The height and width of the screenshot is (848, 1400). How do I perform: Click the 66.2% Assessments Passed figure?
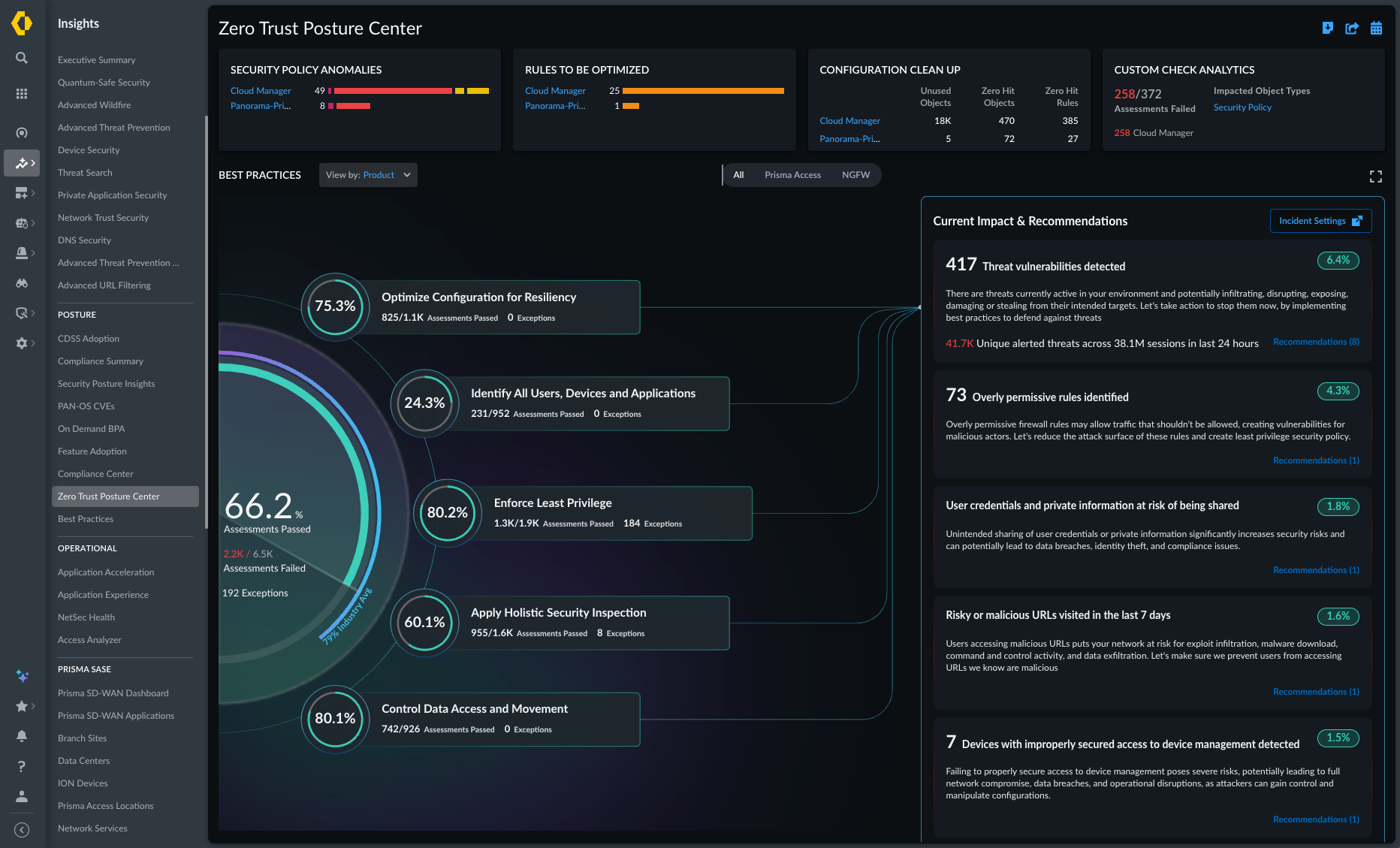(x=264, y=507)
